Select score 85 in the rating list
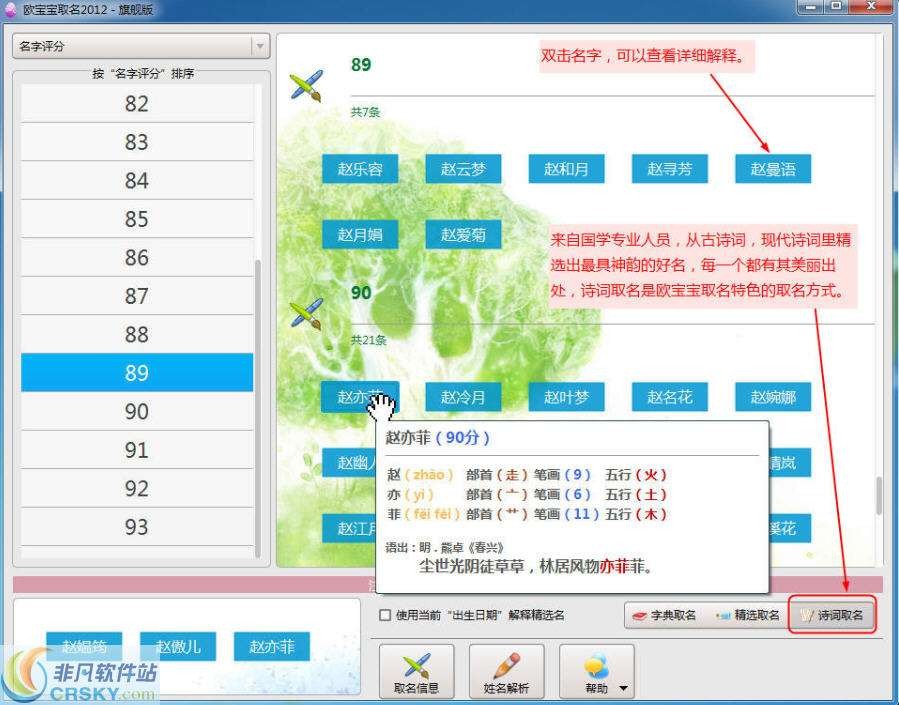 click(x=137, y=218)
